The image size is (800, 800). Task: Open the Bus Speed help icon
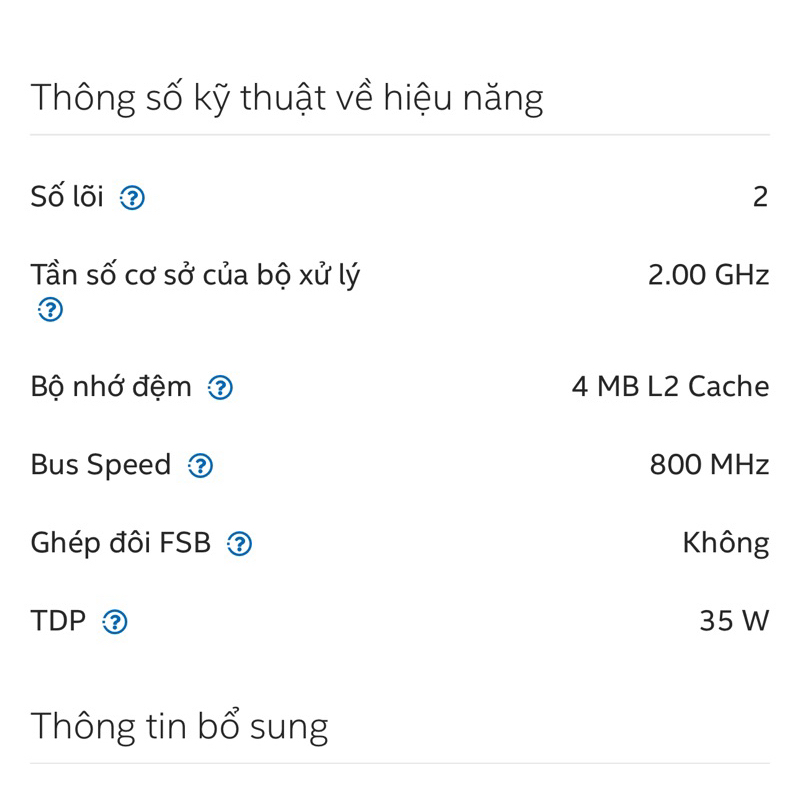[x=201, y=466]
